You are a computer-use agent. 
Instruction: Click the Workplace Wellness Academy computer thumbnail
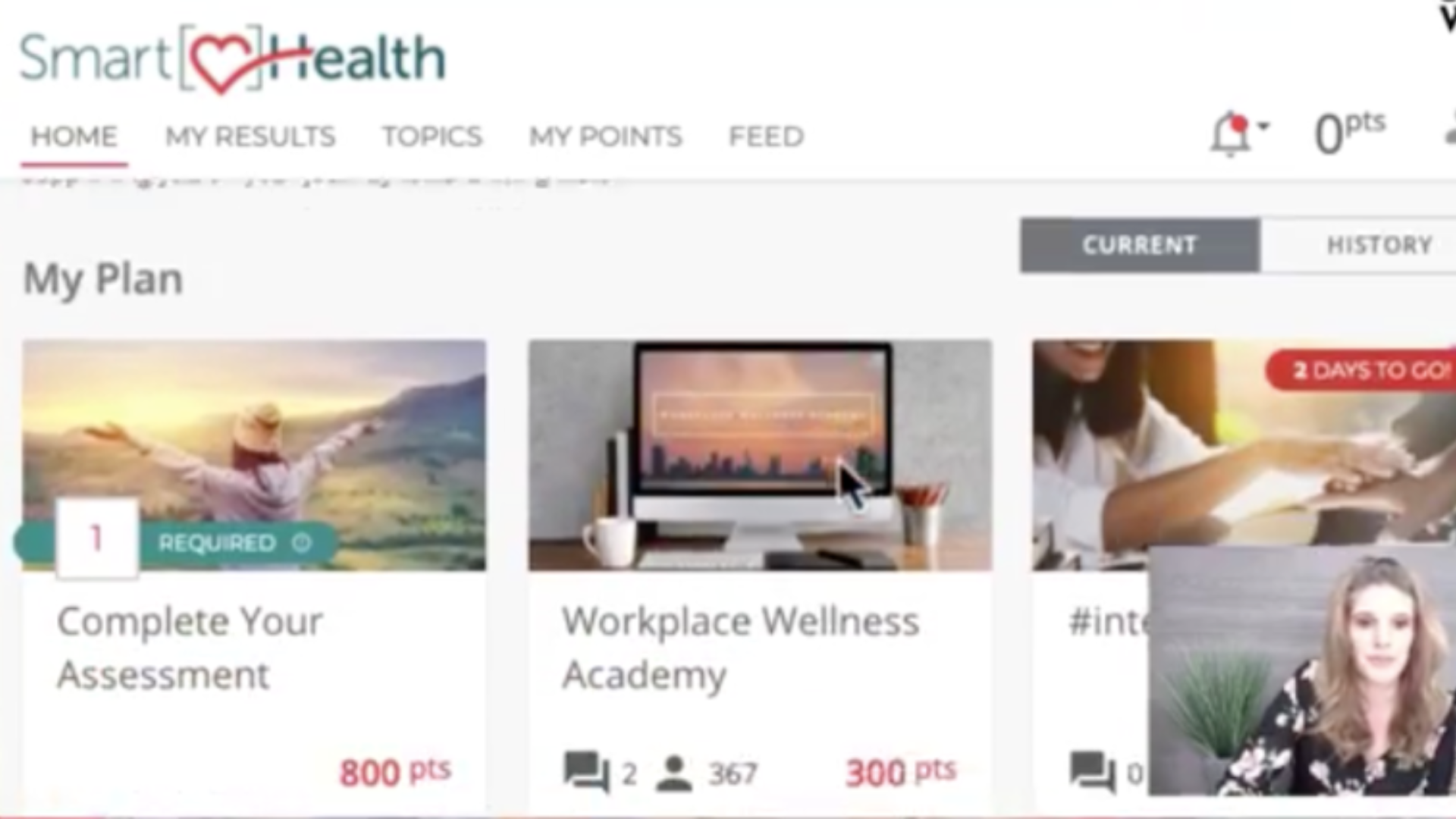coord(760,455)
